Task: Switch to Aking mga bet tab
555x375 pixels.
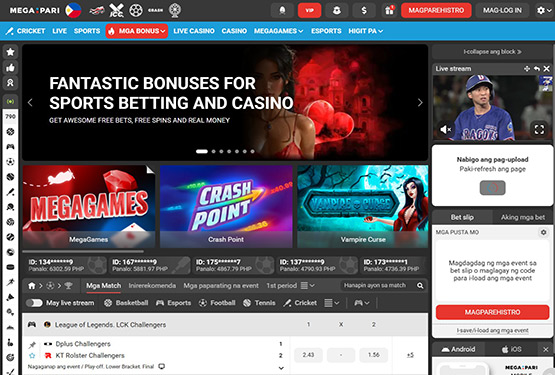Action: tap(522, 217)
